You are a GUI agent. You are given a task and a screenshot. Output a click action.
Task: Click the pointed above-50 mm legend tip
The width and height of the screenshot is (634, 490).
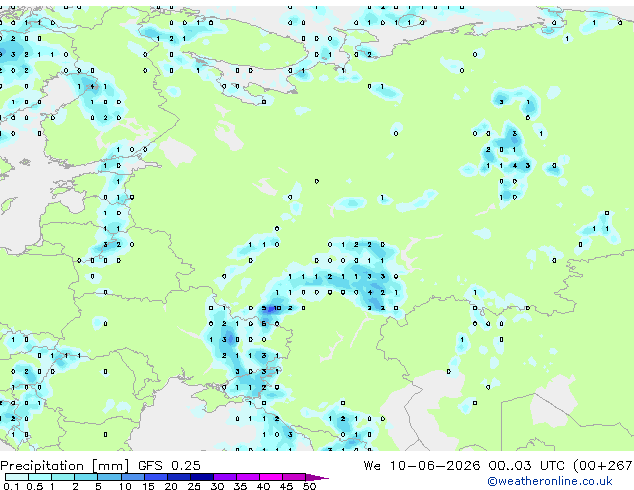pyautogui.click(x=317, y=477)
